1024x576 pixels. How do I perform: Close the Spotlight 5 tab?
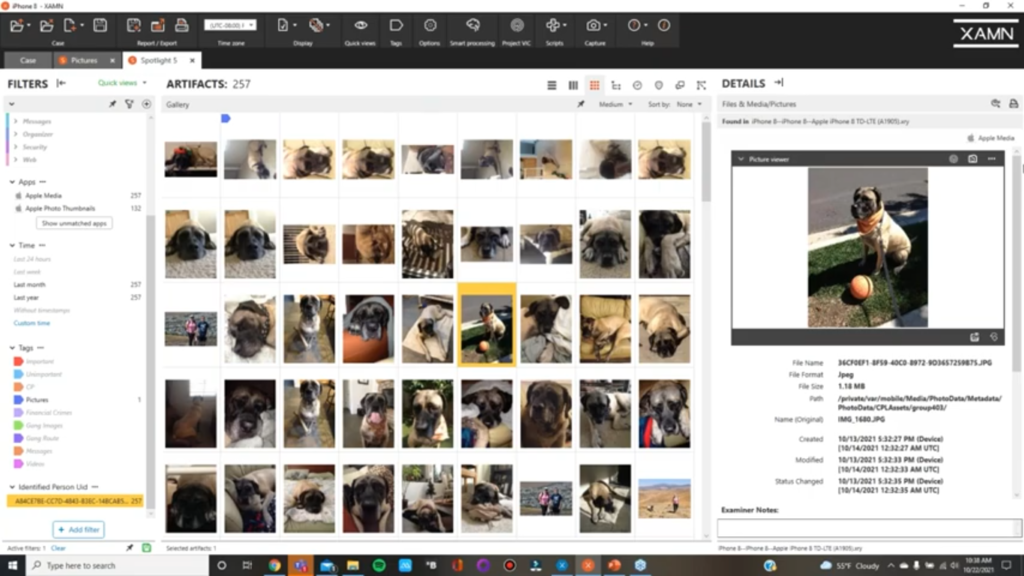coord(192,60)
